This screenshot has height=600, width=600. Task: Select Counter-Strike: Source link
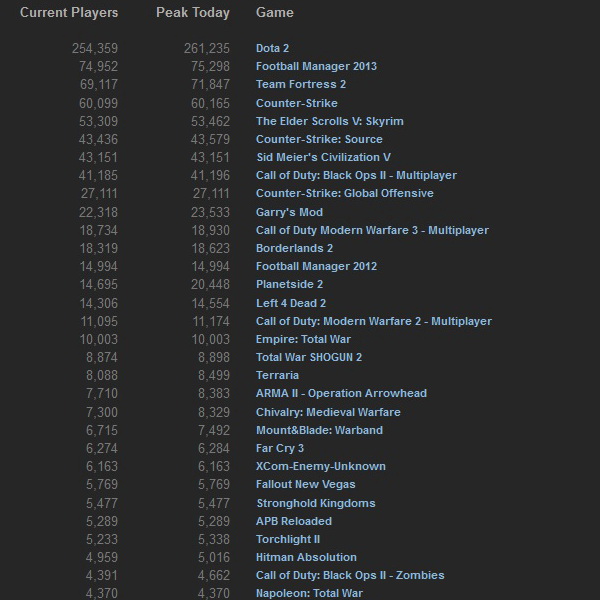pos(319,139)
